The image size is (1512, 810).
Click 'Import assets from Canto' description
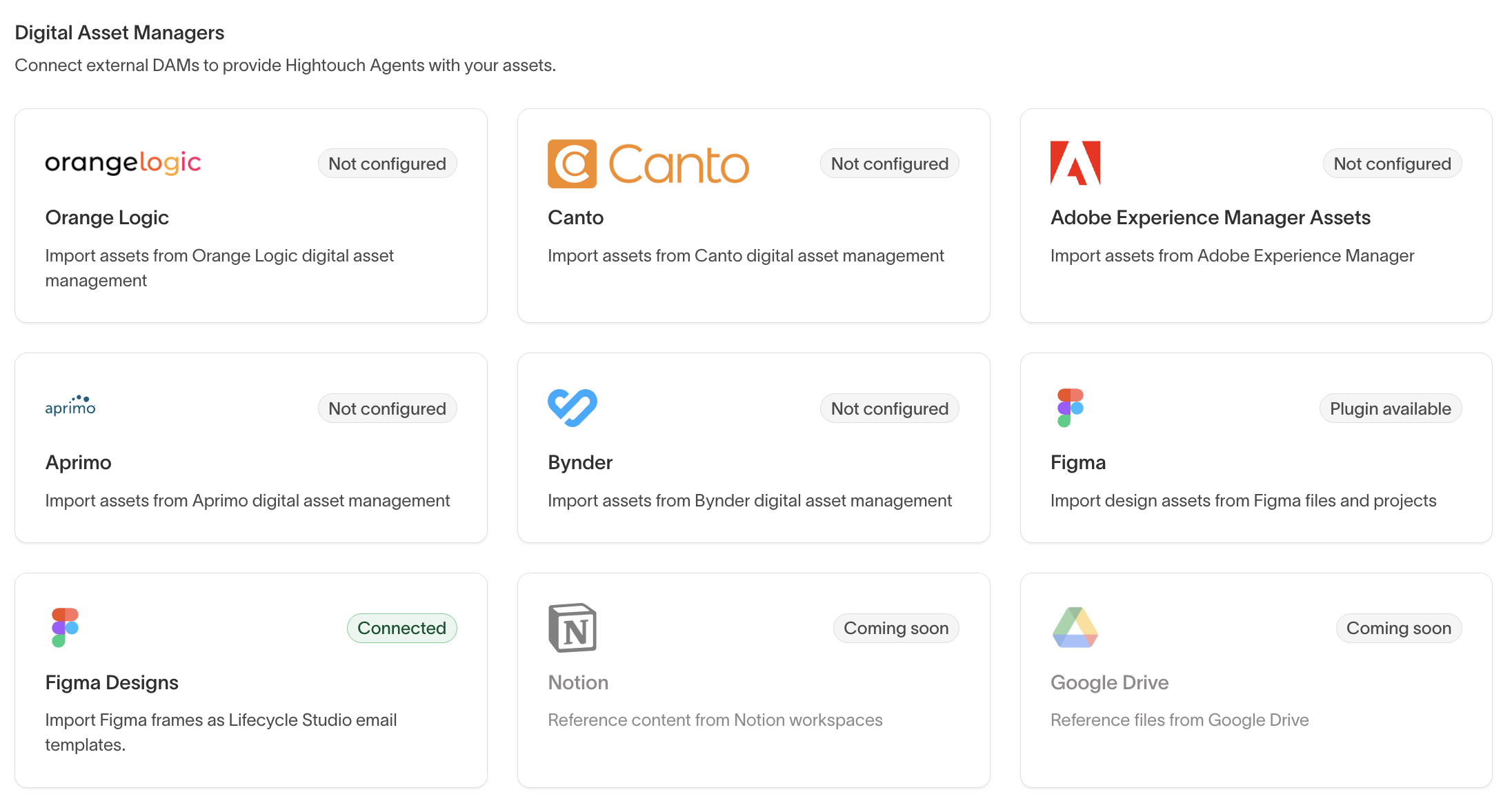pos(746,255)
